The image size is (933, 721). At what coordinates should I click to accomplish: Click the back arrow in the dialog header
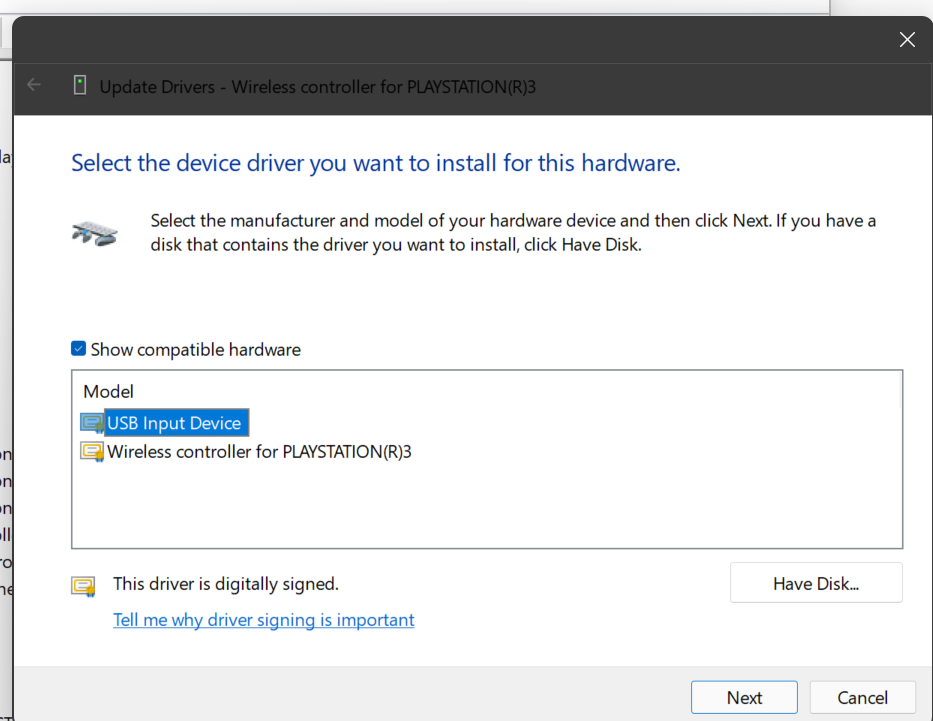click(x=34, y=85)
